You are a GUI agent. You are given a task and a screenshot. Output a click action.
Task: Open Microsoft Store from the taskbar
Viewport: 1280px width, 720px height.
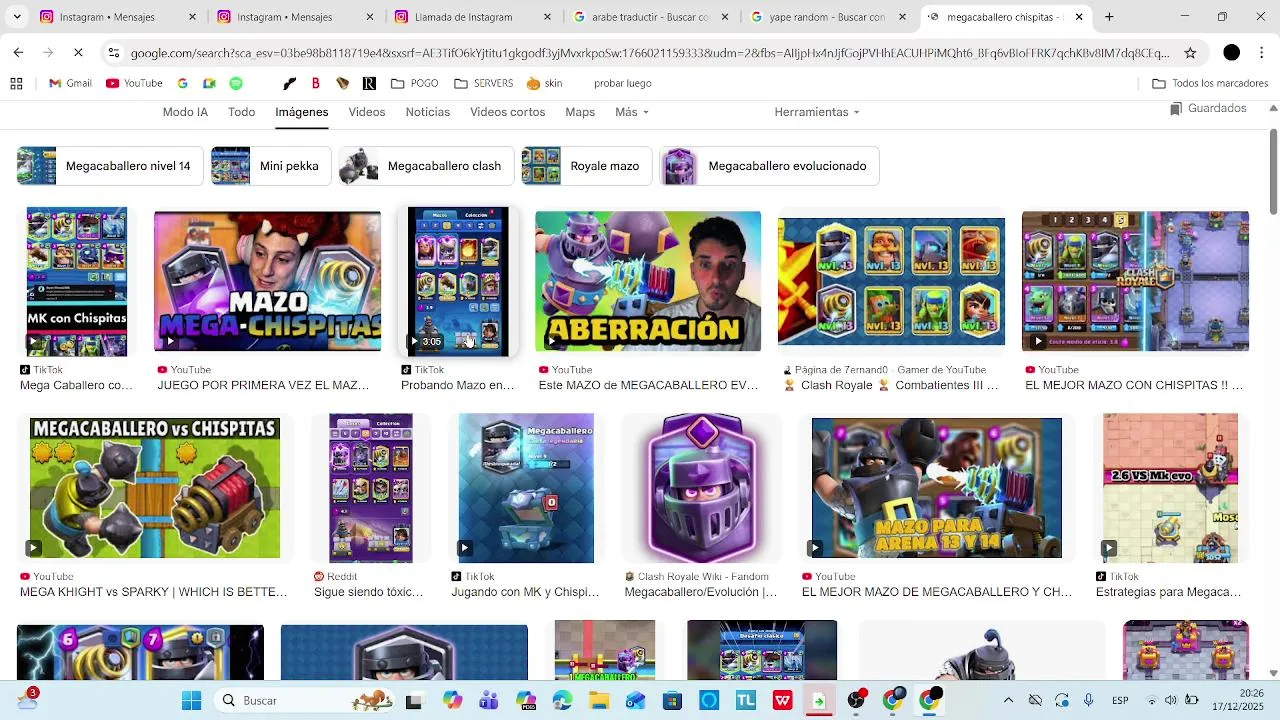pyautogui.click(x=672, y=701)
